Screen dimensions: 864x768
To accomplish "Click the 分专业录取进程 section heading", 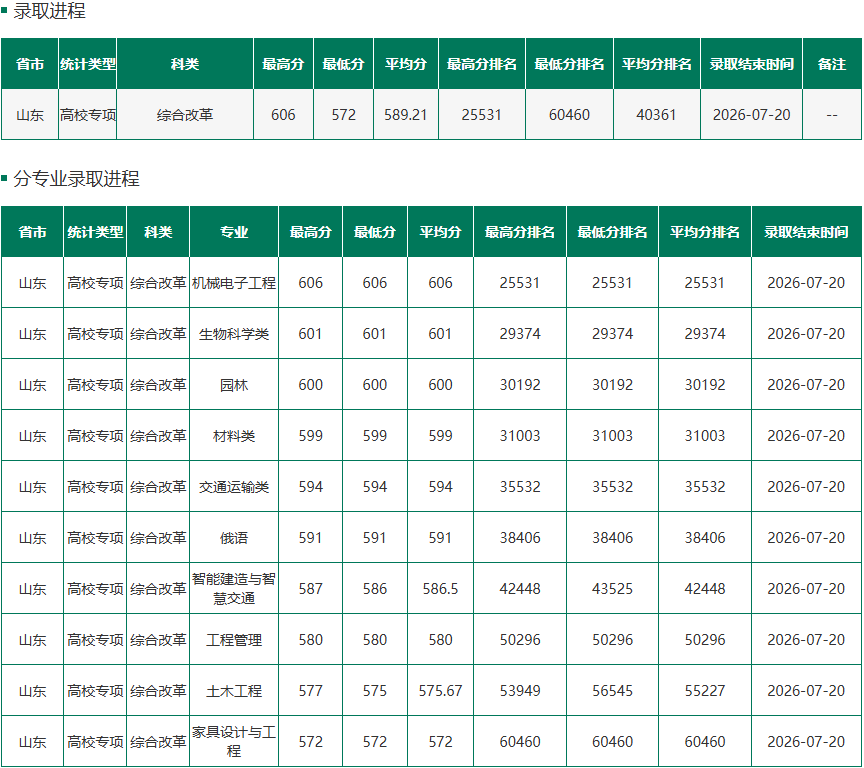I will click(x=76, y=179).
